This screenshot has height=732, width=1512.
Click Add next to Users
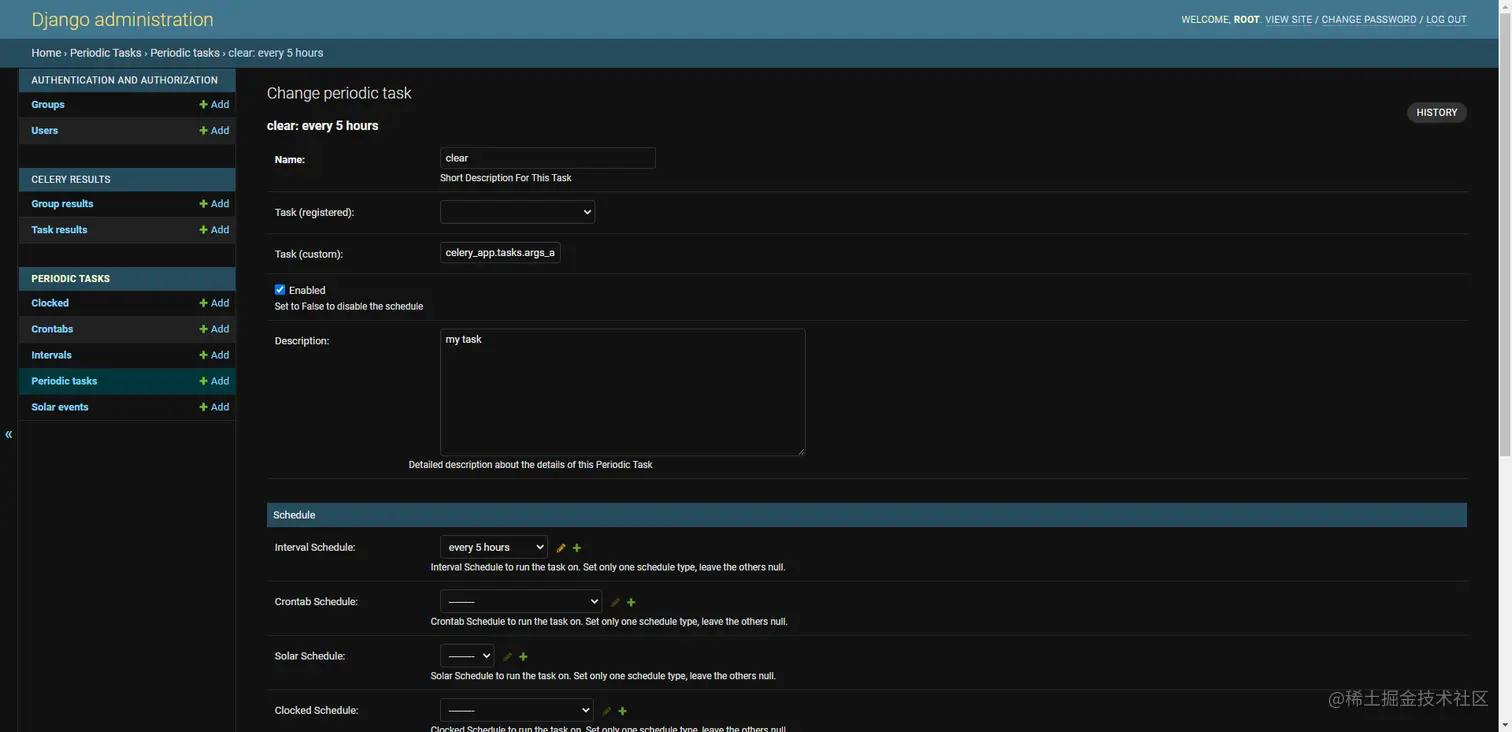(x=214, y=130)
